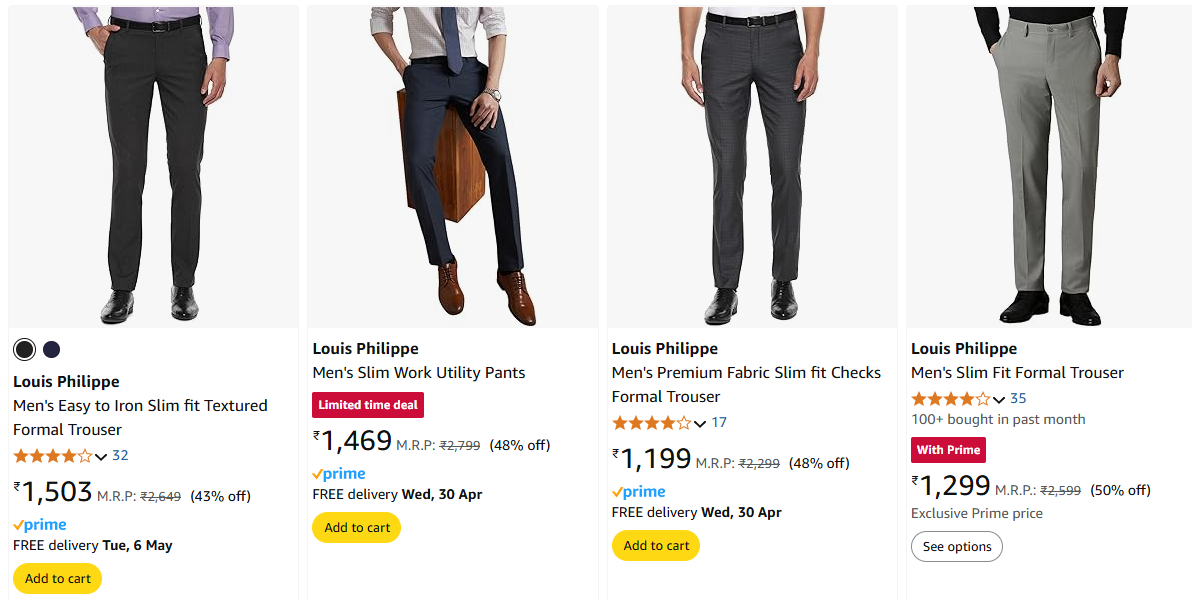Select the navy blue color swatch

pyautogui.click(x=51, y=349)
